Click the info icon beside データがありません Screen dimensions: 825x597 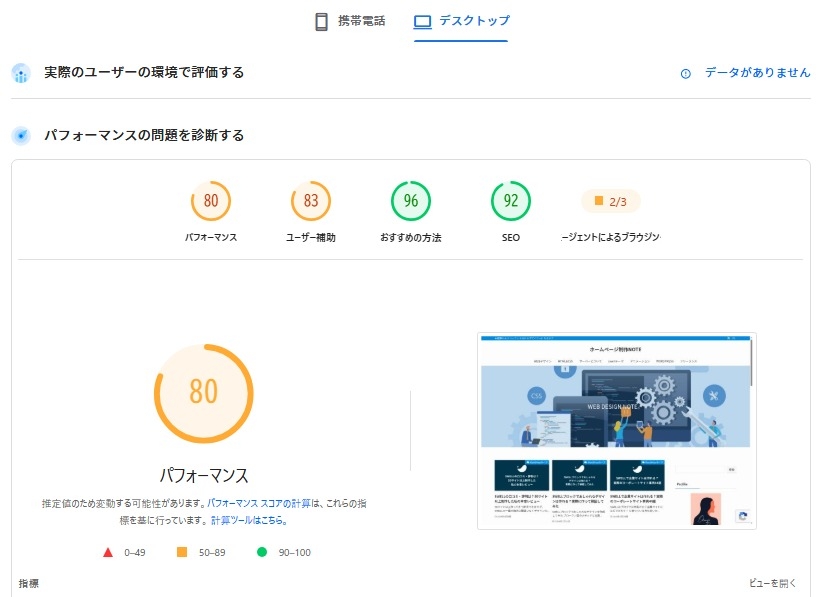pos(686,74)
